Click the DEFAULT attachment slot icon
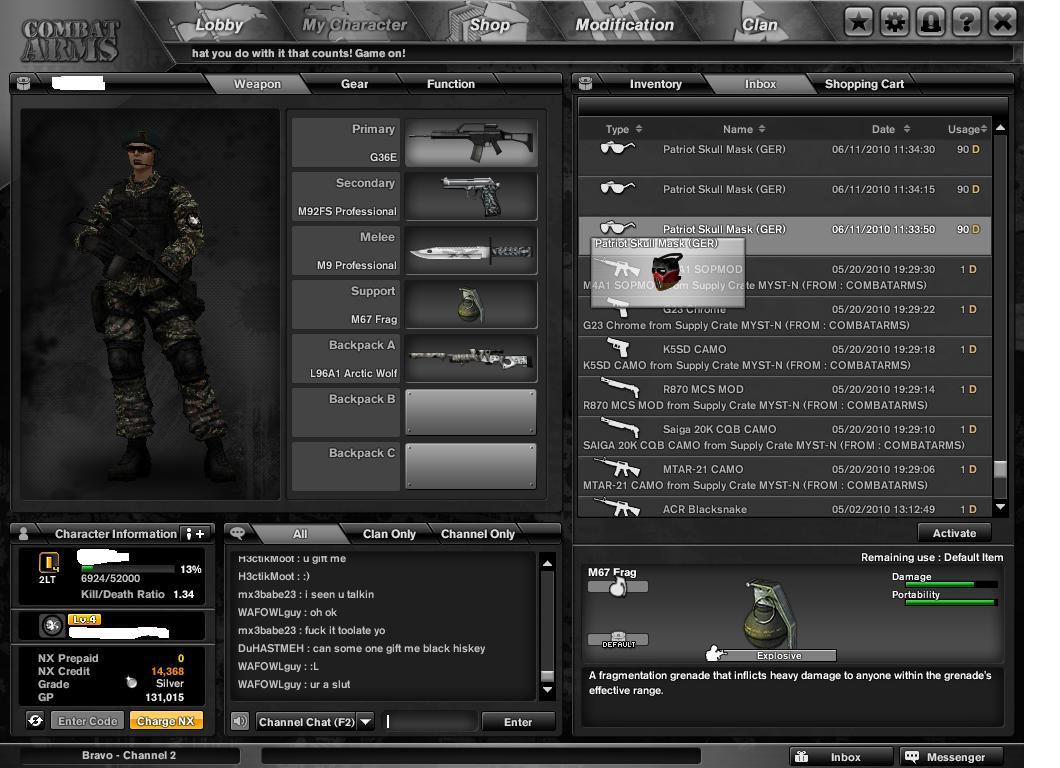The image size is (1060, 768). (x=618, y=640)
